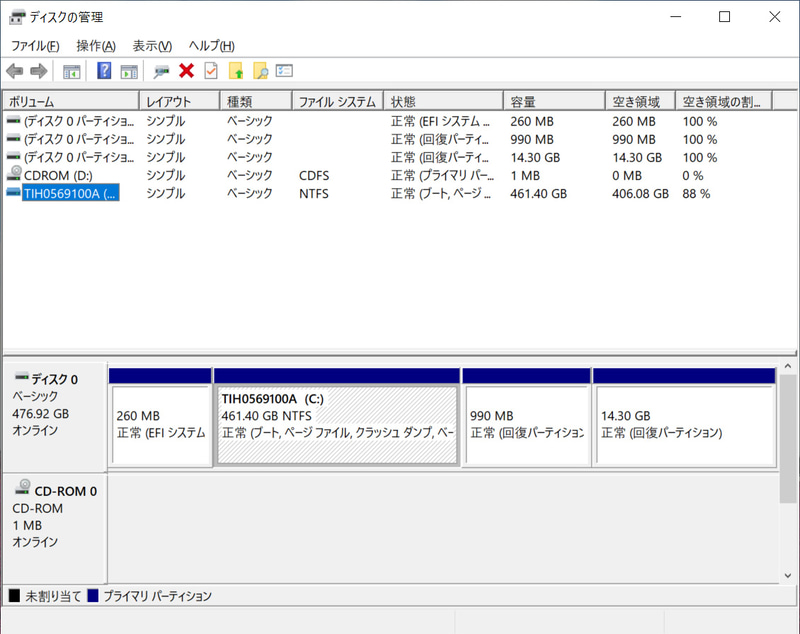Toggle the console tree pane icon
The width and height of the screenshot is (800, 634).
[x=71, y=70]
